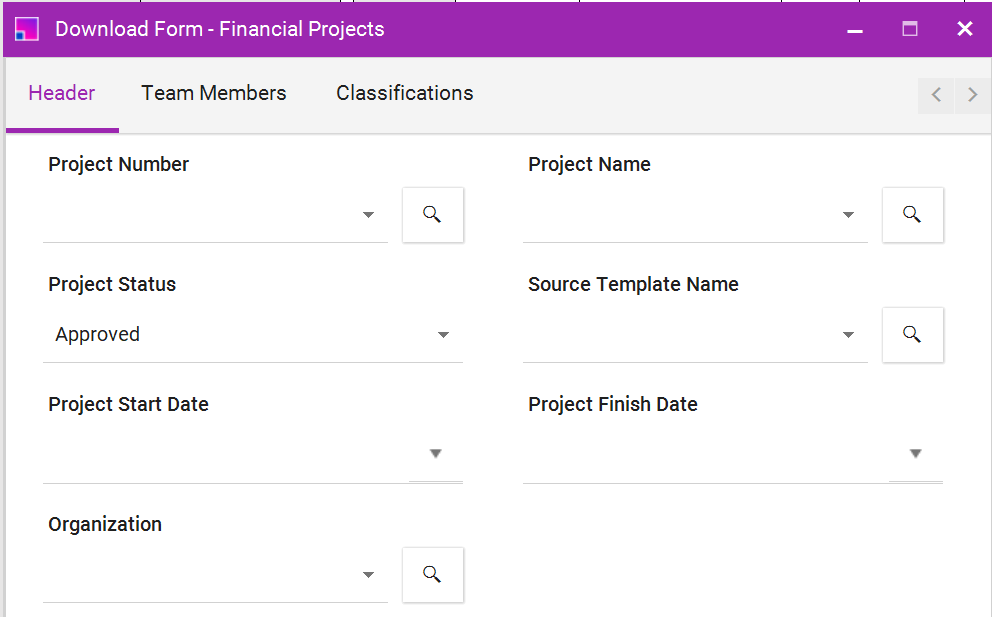Screen dimensions: 992x617
Task: Open the Project Start Date picker arrow
Action: 435,454
